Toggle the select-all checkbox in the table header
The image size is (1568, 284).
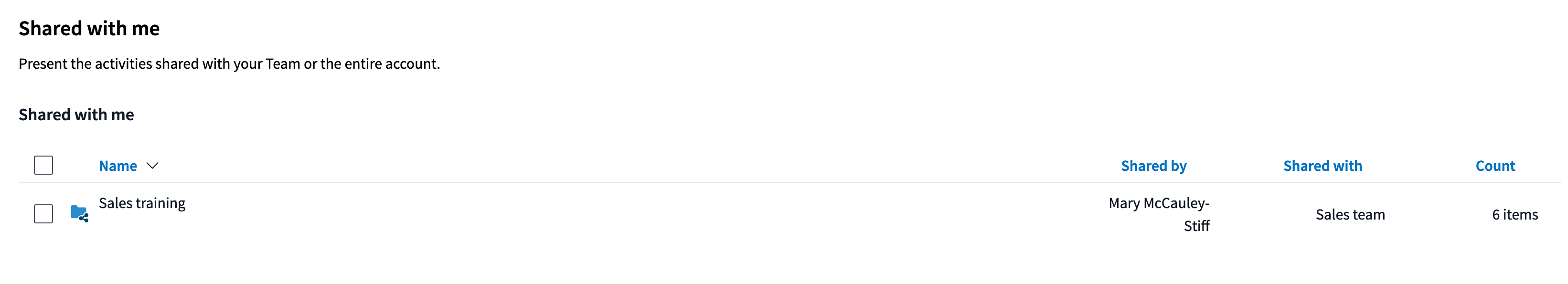coord(43,166)
